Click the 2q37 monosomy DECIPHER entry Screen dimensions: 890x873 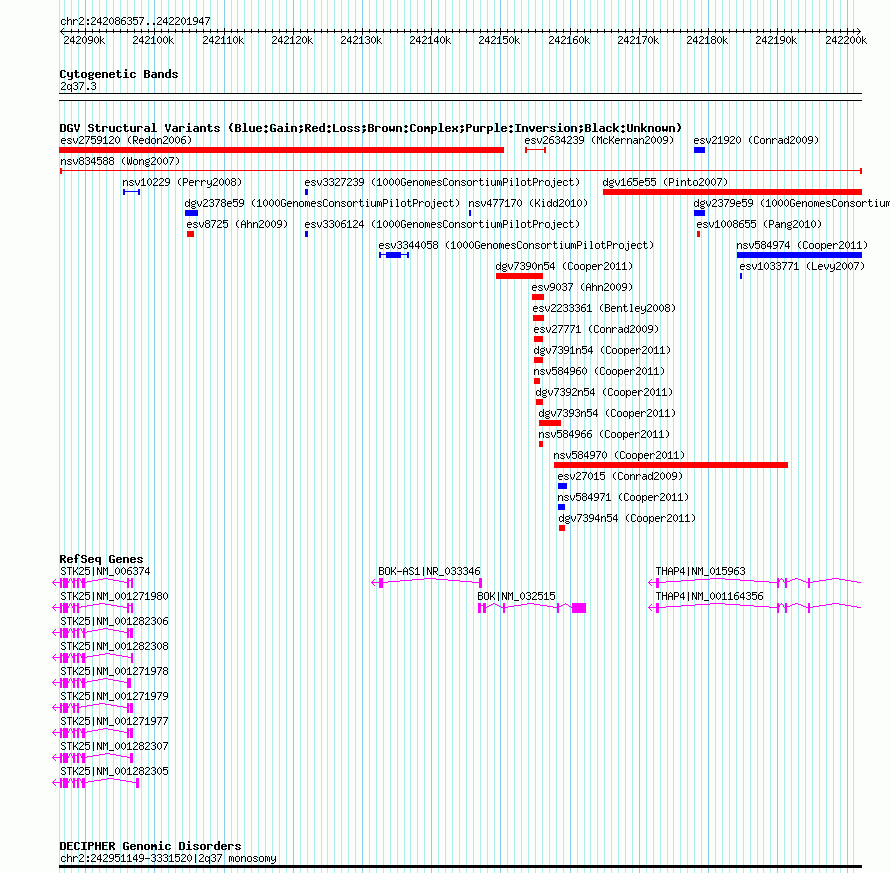click(168, 858)
